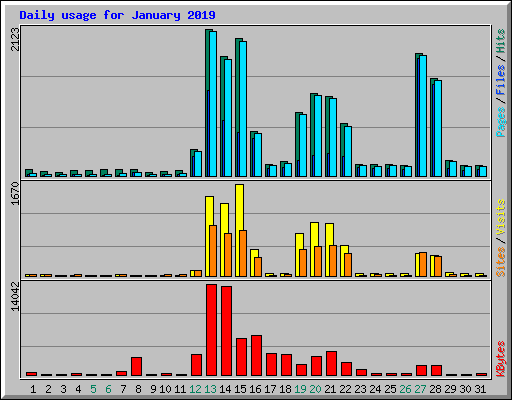This screenshot has width=512, height=400.
Task: Click the "Visits" legend label
Action: pos(500,217)
